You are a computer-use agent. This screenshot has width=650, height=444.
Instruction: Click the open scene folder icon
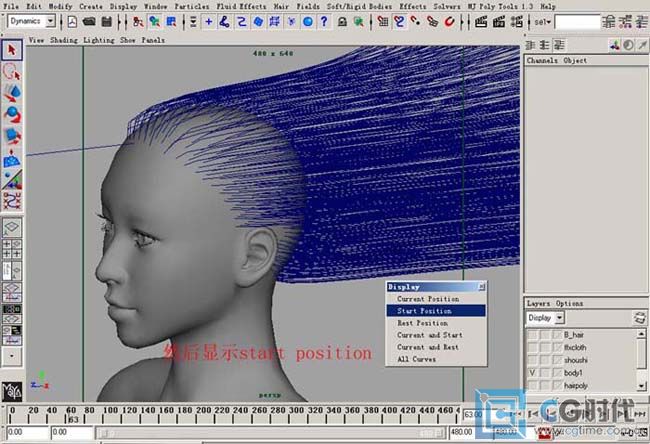89,21
